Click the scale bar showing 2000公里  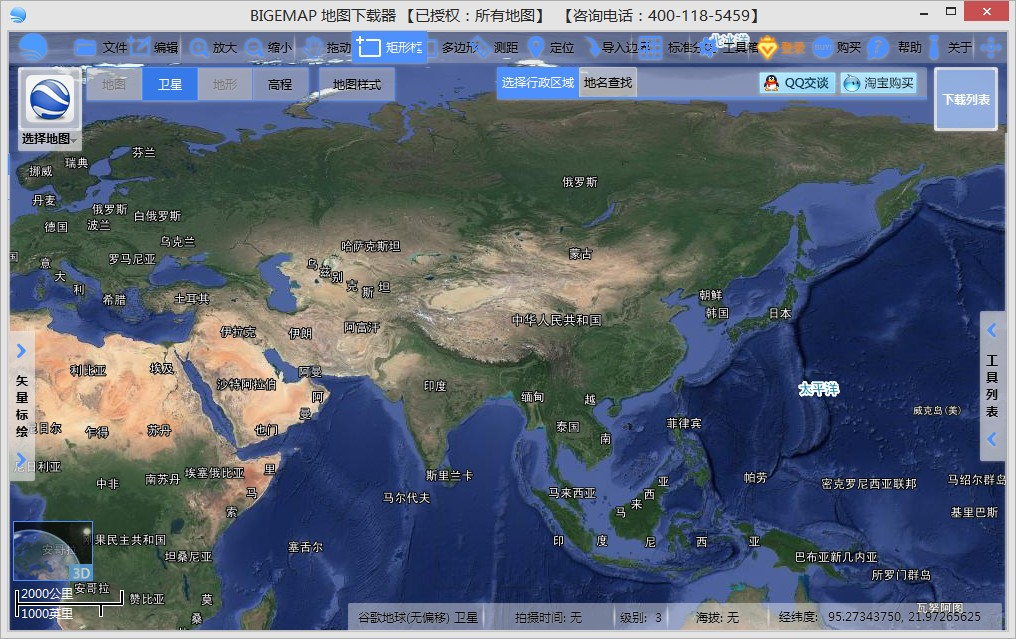[x=69, y=603]
